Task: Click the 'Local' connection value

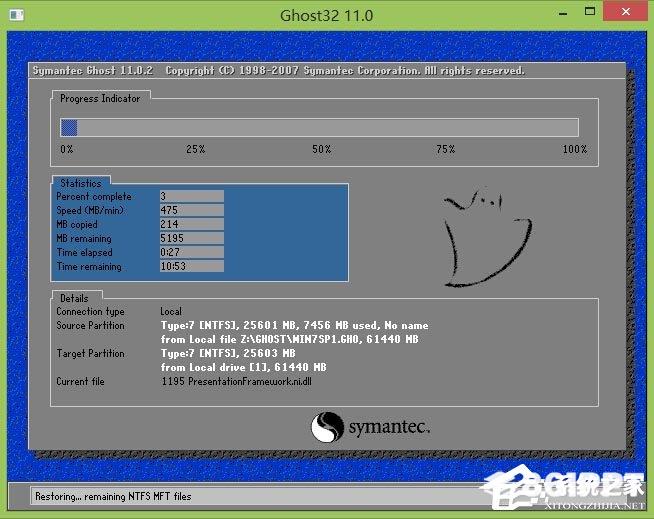Action: pos(171,312)
